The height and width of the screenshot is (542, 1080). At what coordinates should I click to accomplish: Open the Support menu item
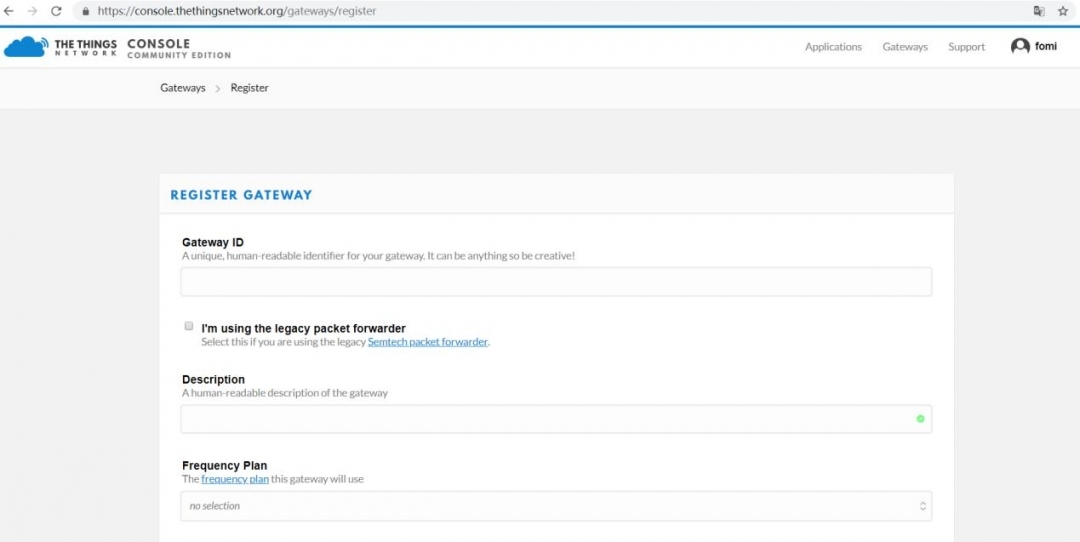tap(966, 47)
